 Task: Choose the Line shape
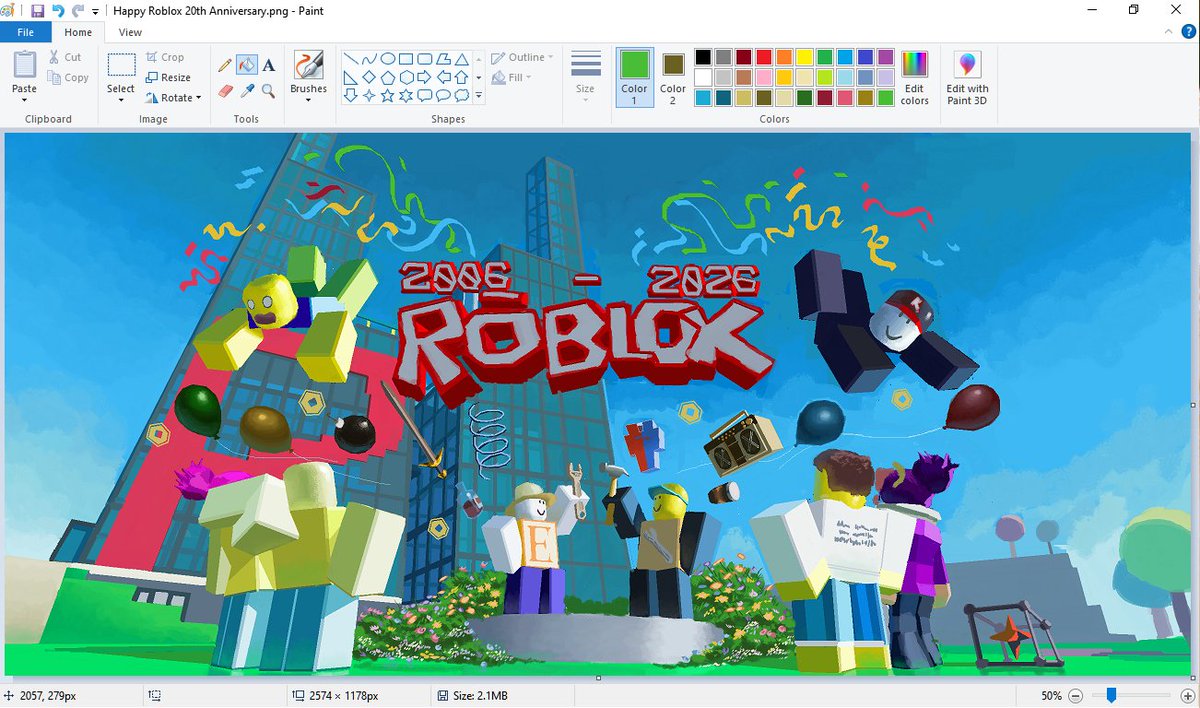coord(351,58)
